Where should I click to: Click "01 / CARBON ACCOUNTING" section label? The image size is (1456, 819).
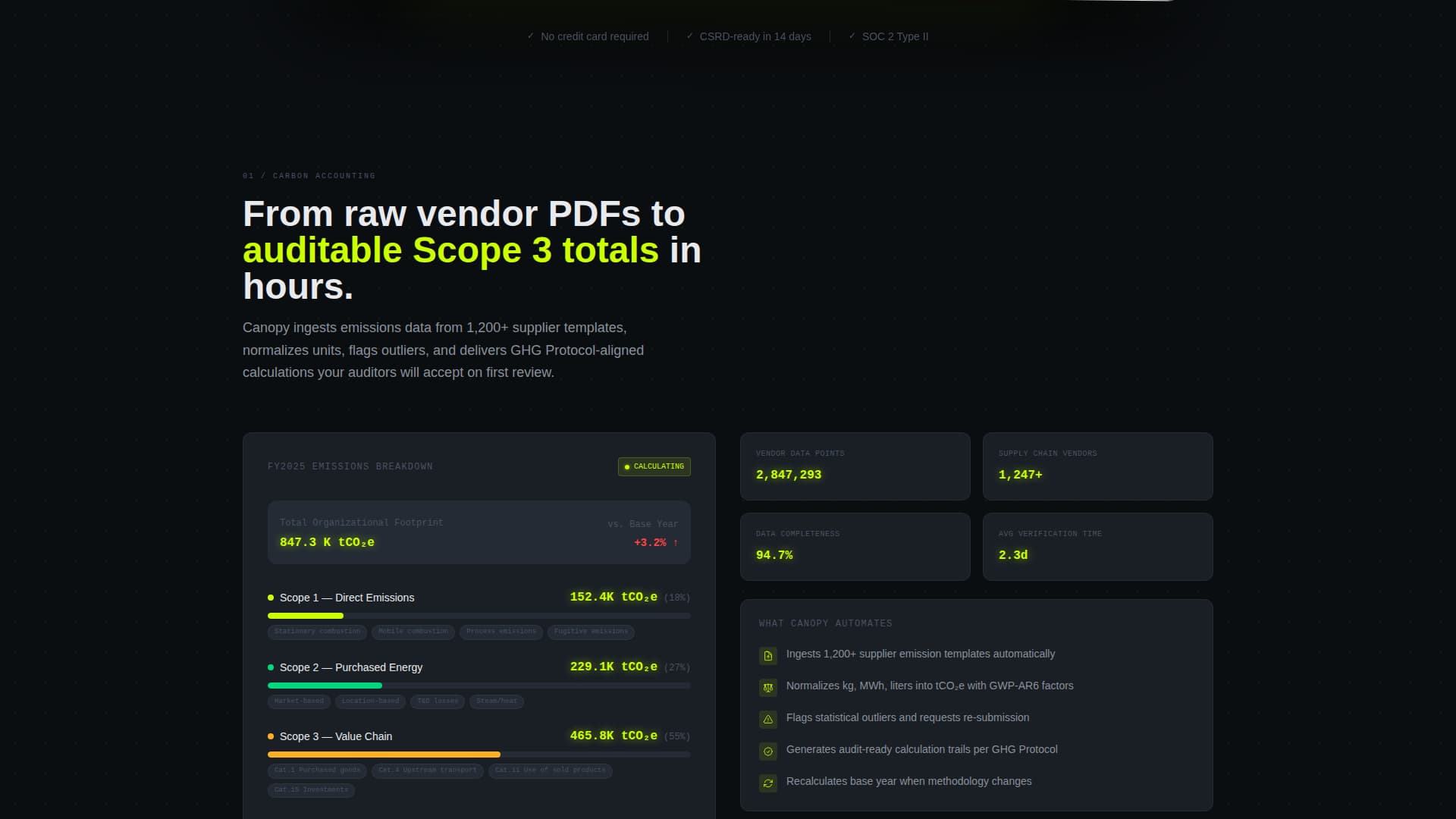(309, 176)
